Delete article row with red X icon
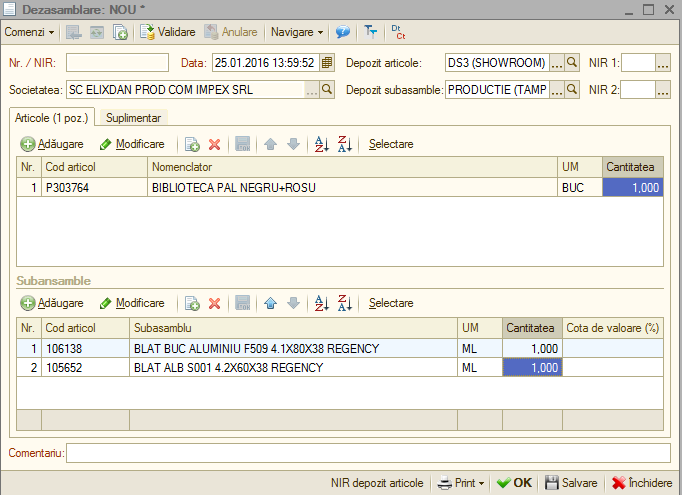The width and height of the screenshot is (682, 495). (x=214, y=144)
